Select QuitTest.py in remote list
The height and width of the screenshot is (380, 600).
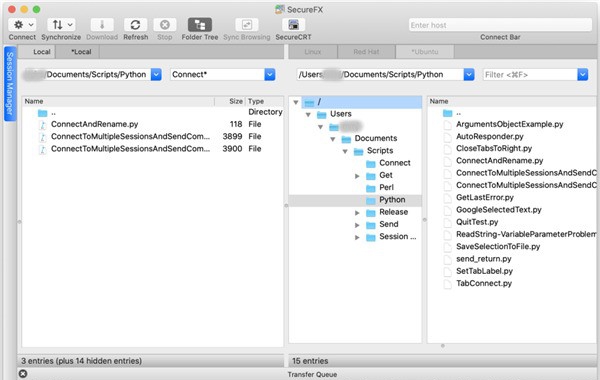(x=477, y=222)
